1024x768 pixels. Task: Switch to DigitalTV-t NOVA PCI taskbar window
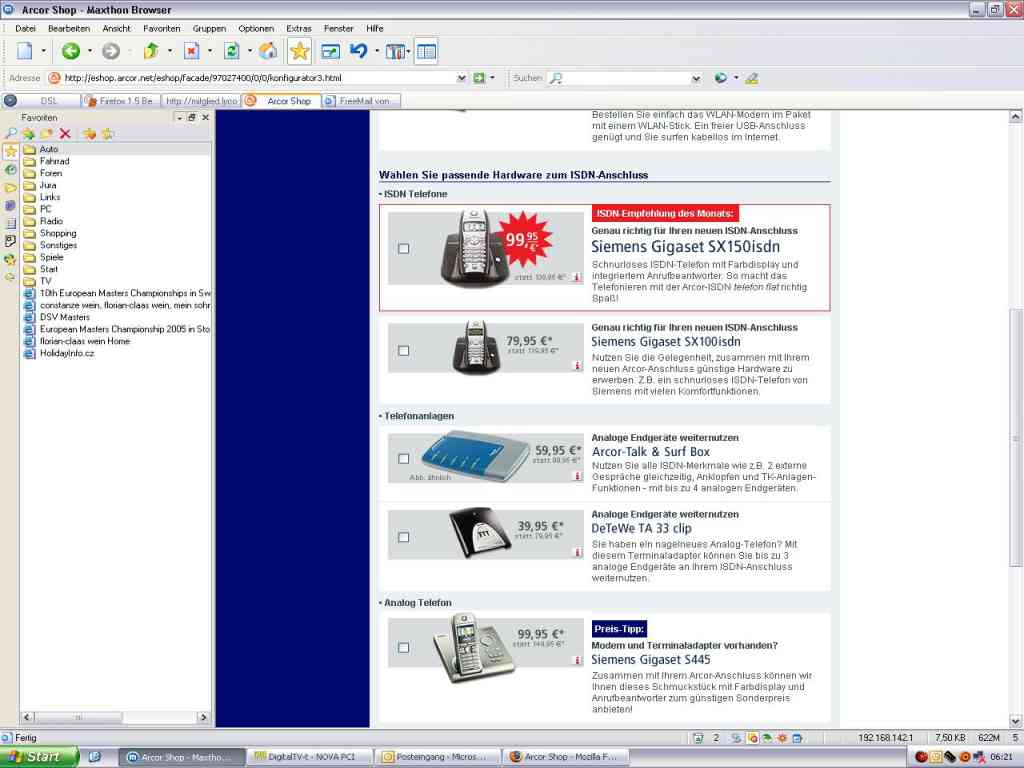(310, 757)
